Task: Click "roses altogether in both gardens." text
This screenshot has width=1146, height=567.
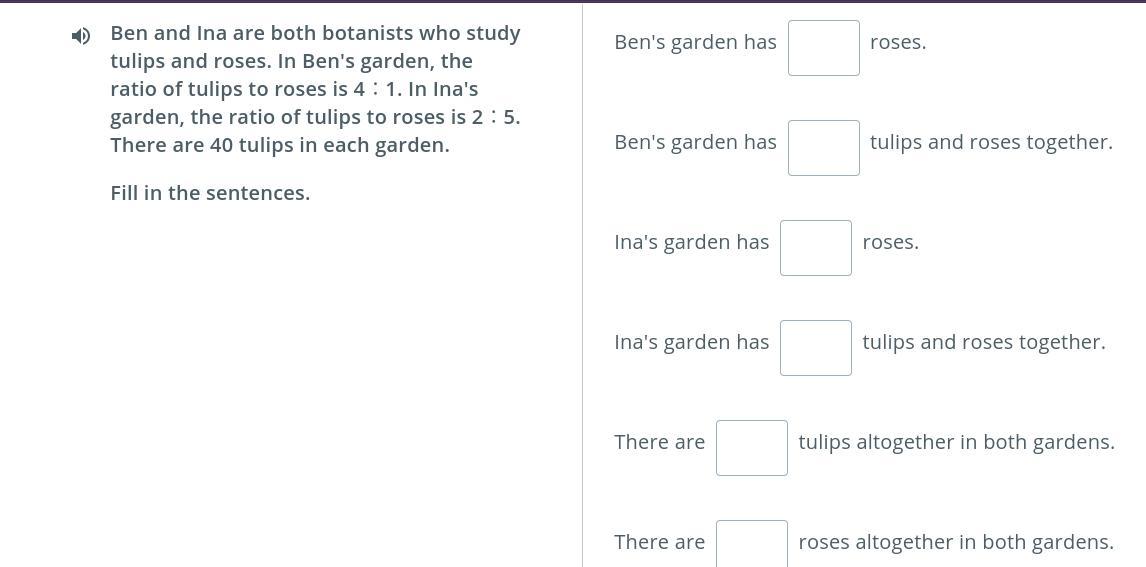Action: coord(956,542)
